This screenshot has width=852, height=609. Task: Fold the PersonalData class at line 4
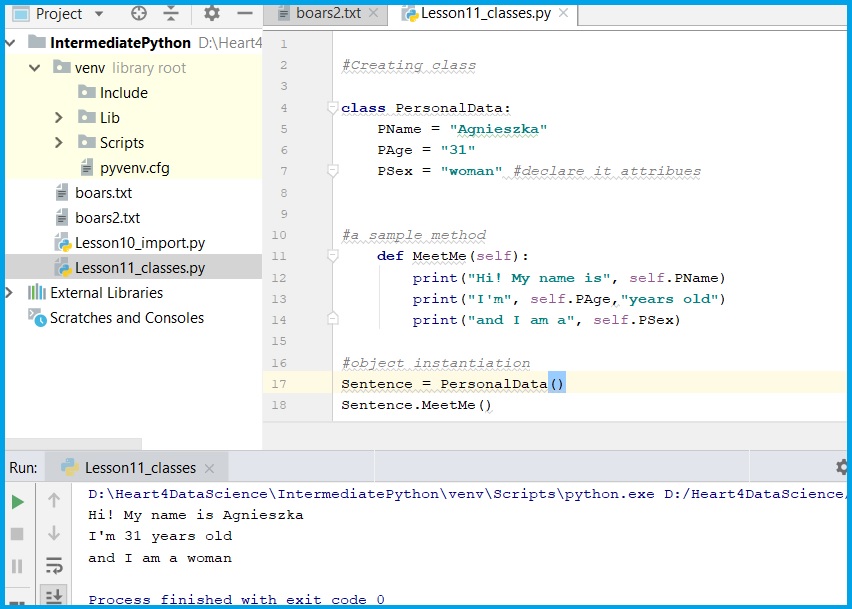(333, 108)
